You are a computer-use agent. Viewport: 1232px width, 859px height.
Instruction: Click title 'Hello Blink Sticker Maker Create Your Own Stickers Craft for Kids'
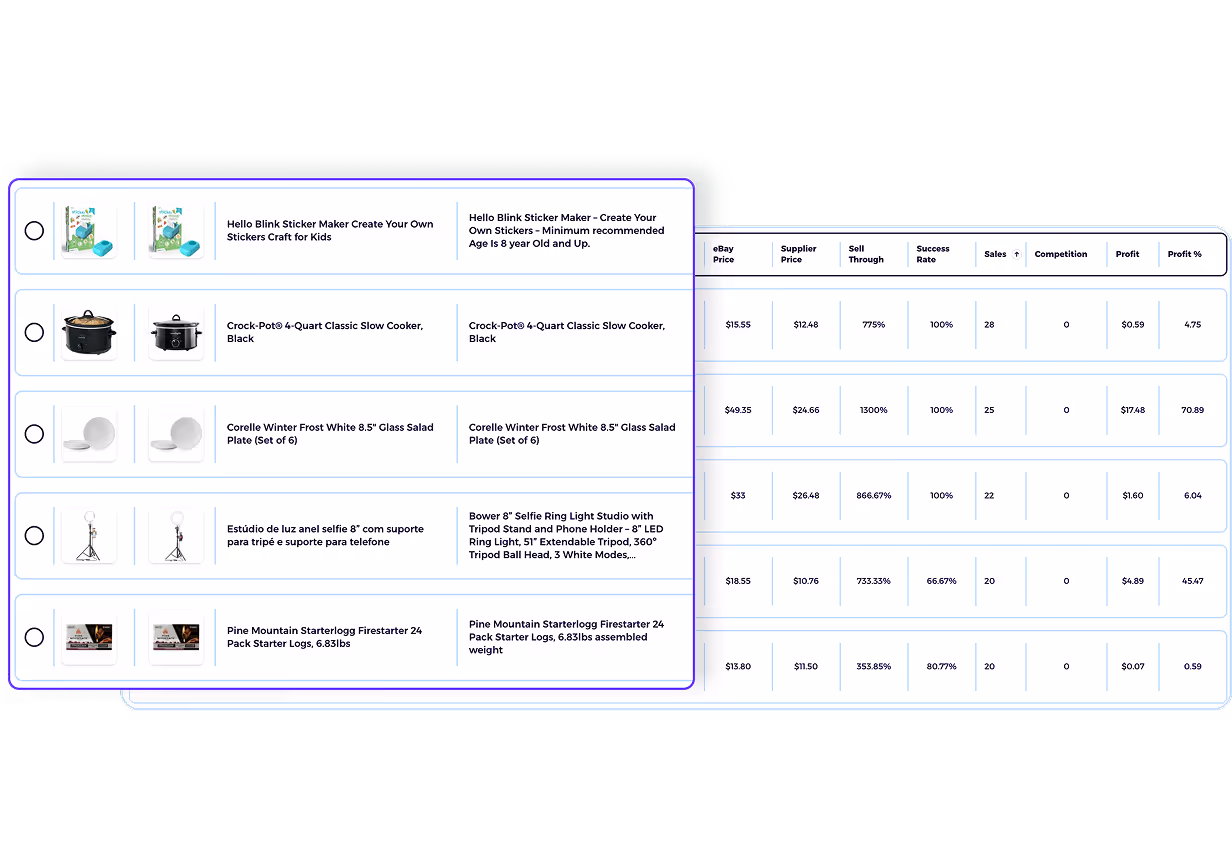(x=330, y=231)
